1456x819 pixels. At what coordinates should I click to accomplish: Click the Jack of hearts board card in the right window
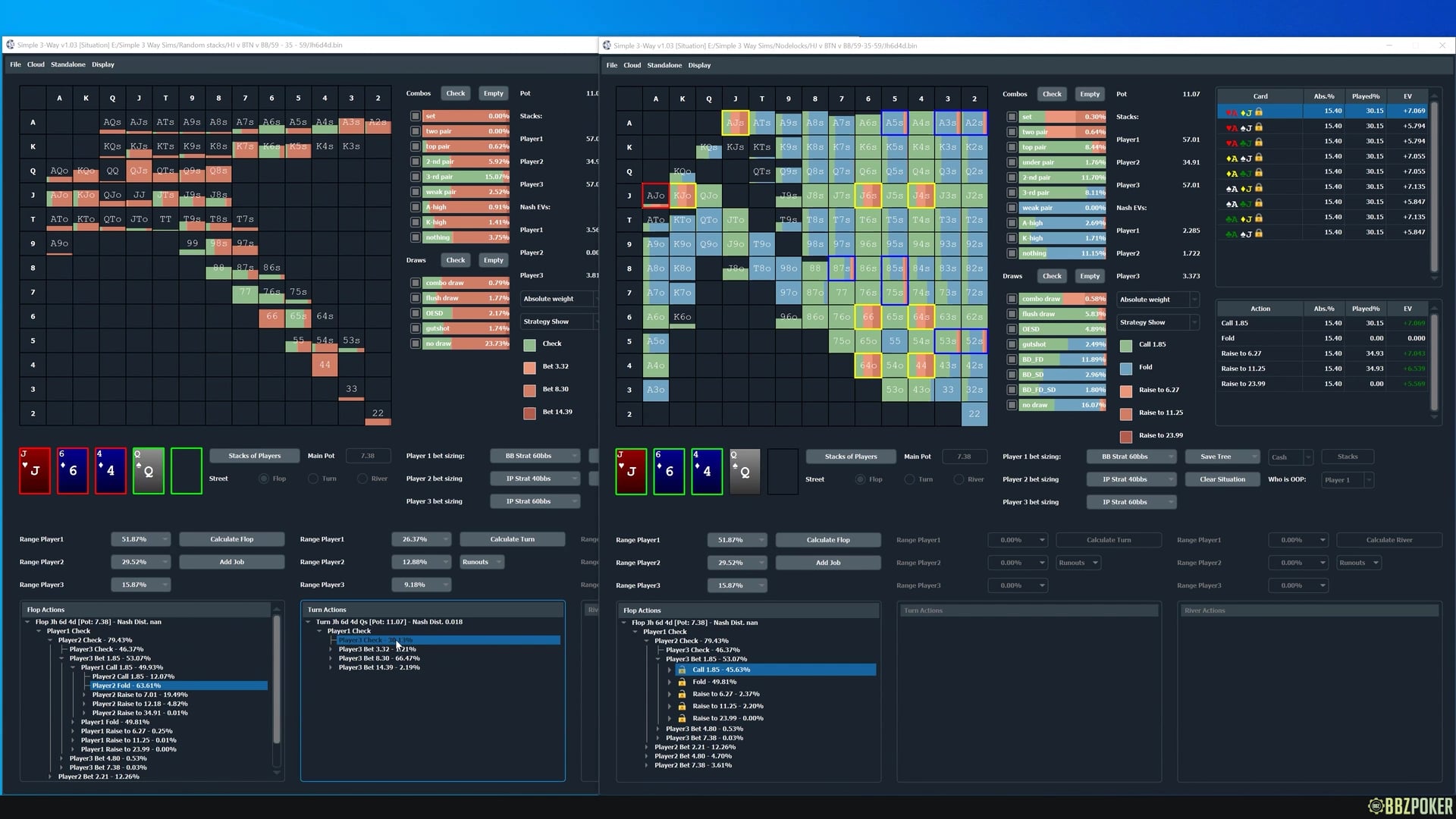pos(631,472)
